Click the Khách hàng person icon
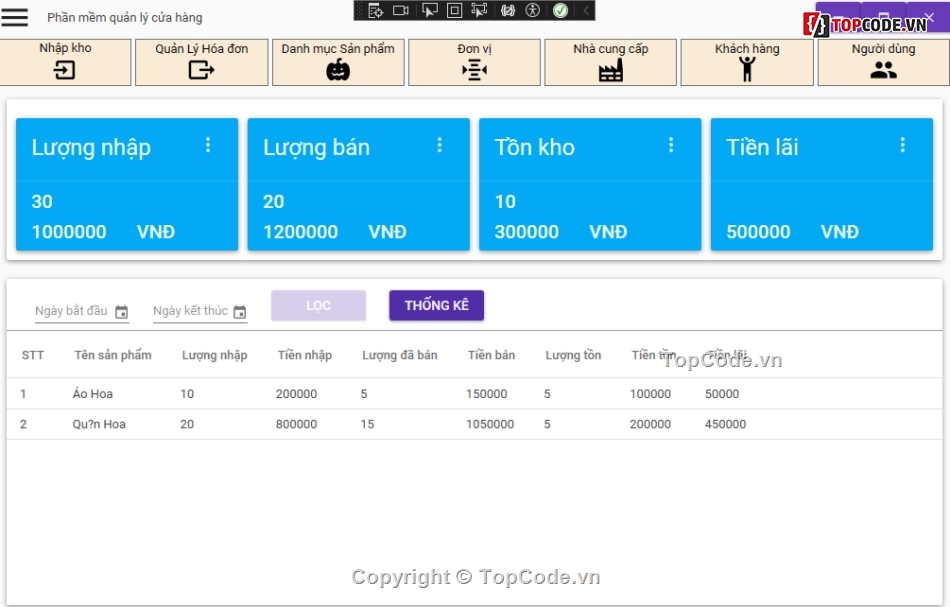 click(x=747, y=71)
